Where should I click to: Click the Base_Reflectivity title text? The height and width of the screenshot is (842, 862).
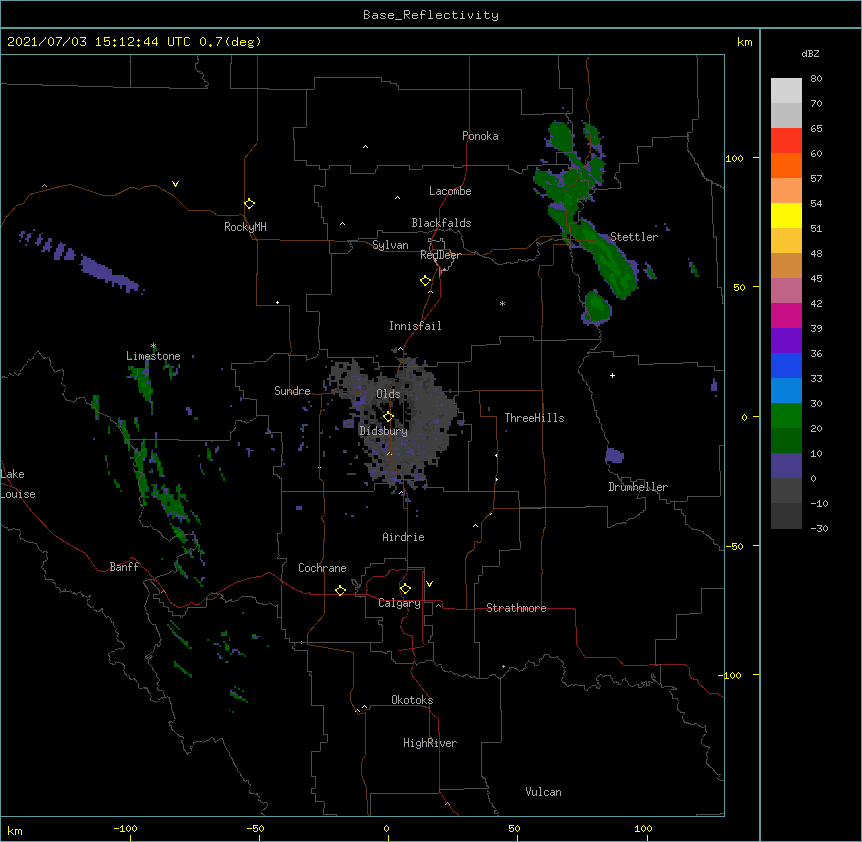click(431, 15)
